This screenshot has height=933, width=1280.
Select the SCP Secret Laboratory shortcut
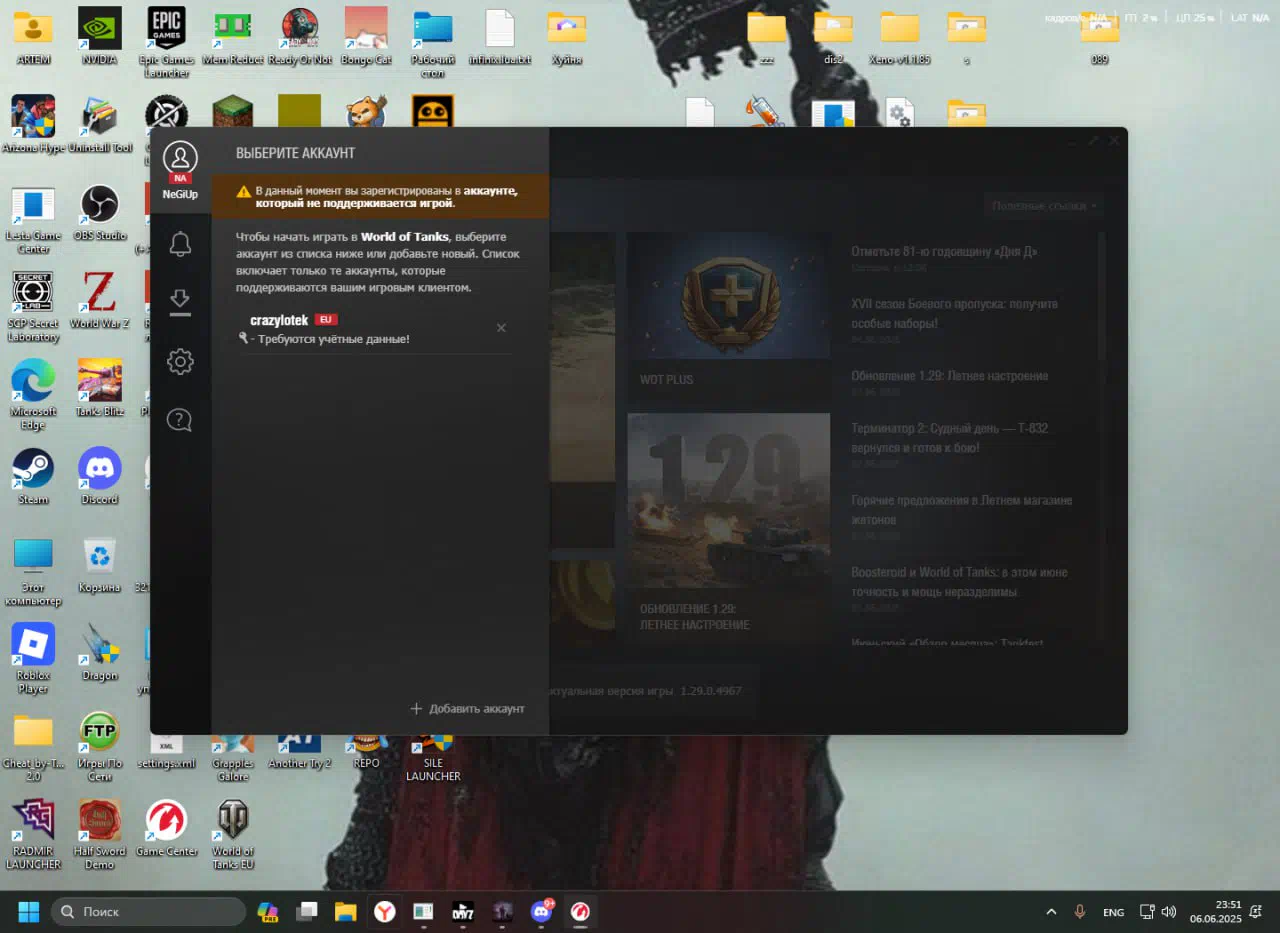(33, 307)
